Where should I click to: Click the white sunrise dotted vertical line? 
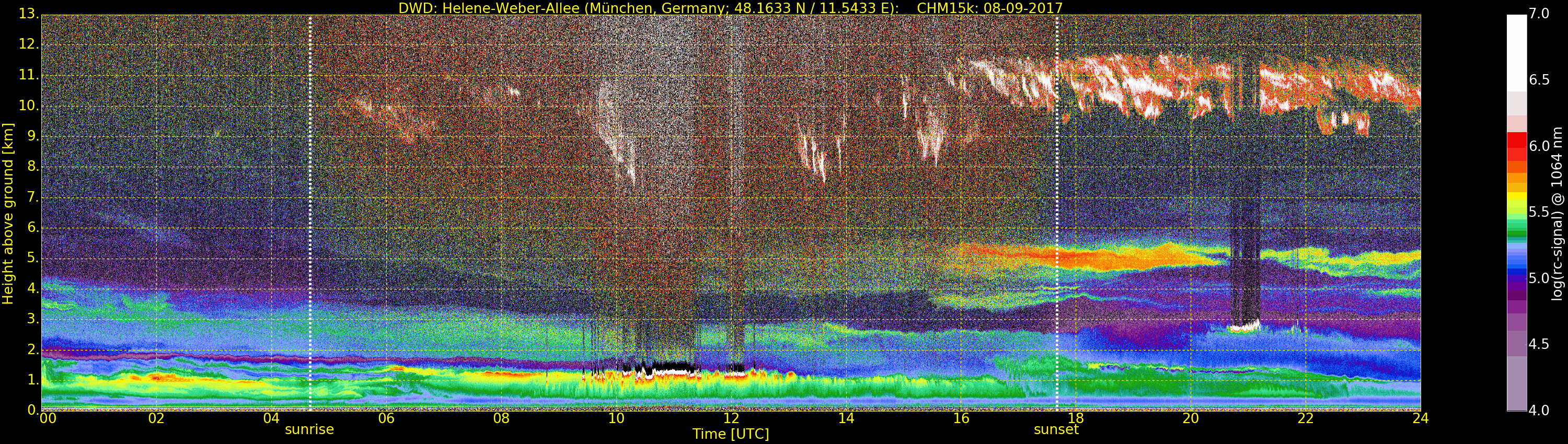coord(310,213)
